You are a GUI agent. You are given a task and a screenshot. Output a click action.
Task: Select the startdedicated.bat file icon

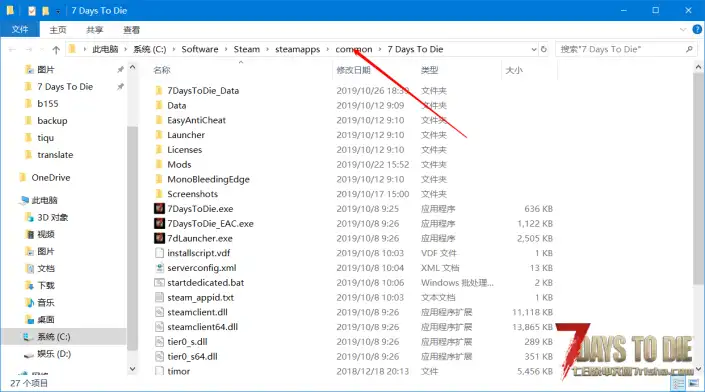(159, 283)
